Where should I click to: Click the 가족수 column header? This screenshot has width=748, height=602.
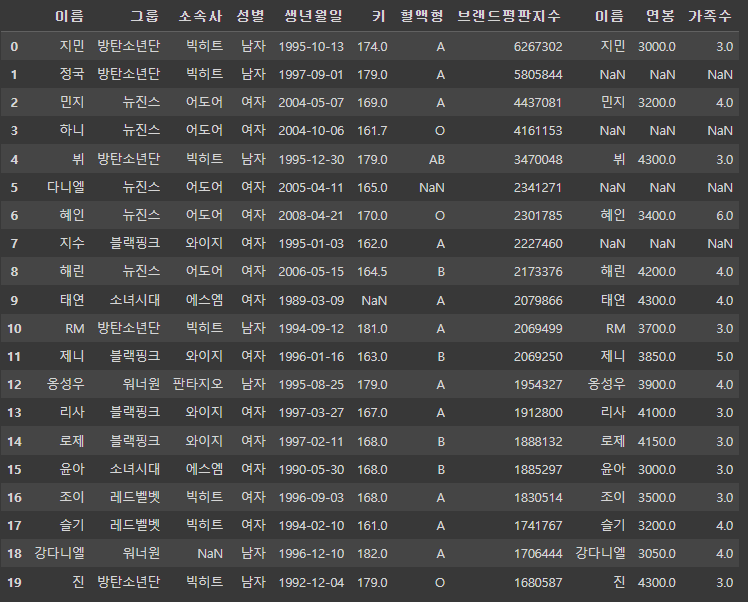coord(710,16)
